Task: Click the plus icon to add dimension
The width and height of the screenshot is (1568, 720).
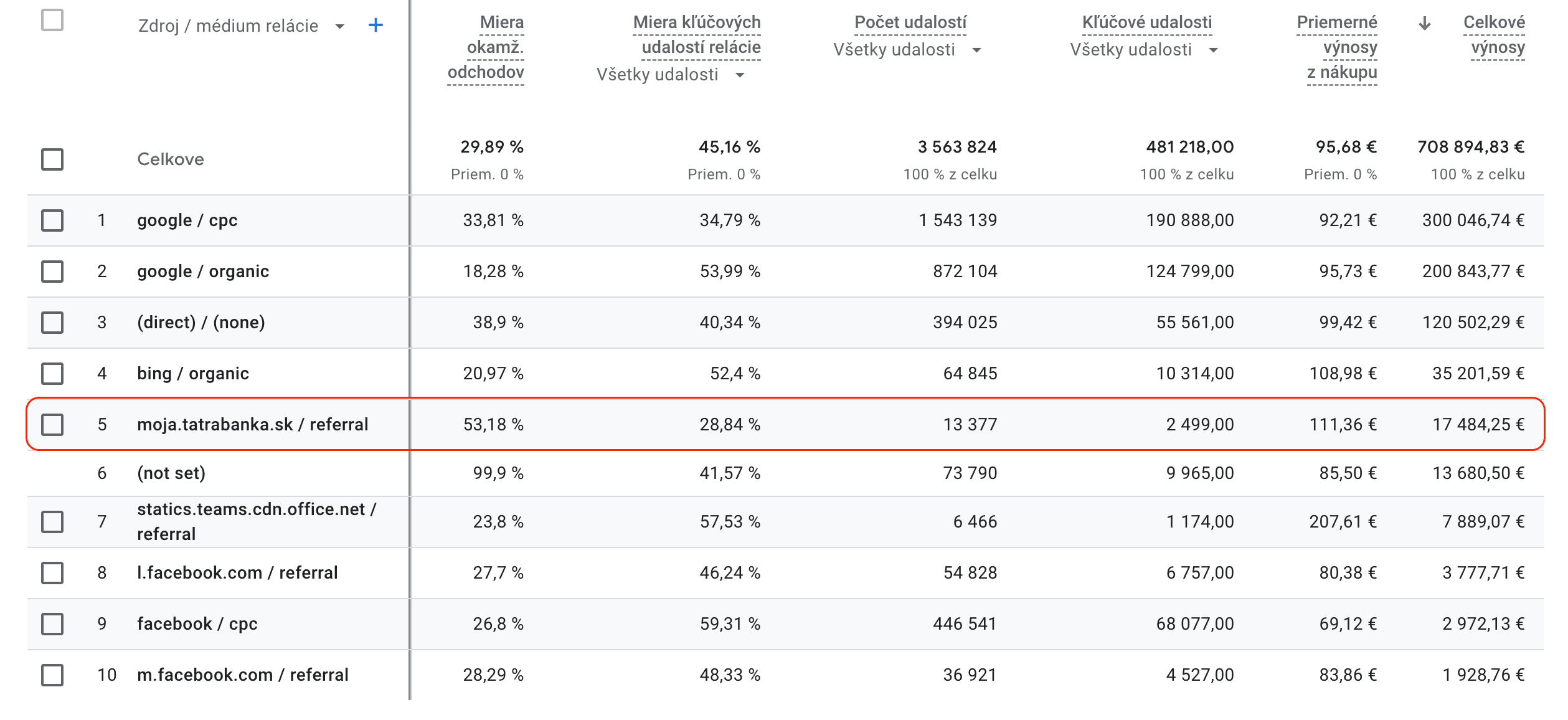Action: (x=375, y=26)
